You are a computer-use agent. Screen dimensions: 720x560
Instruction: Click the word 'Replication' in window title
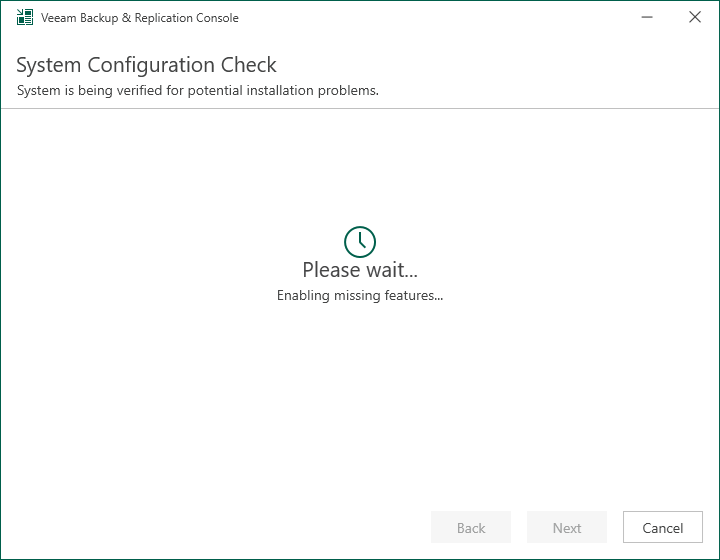(x=163, y=18)
